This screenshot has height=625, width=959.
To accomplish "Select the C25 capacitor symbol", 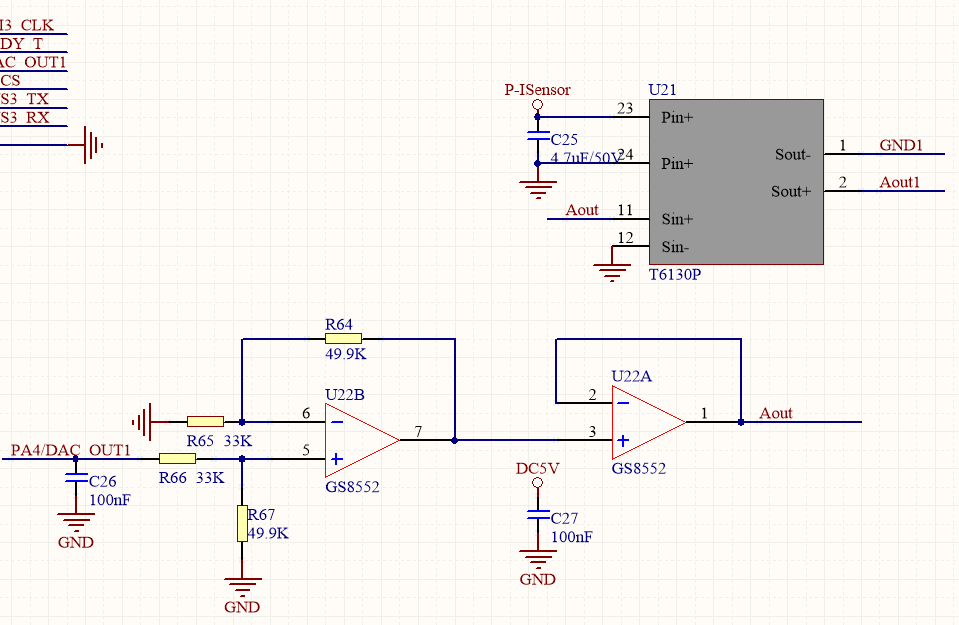I will 538,136.
